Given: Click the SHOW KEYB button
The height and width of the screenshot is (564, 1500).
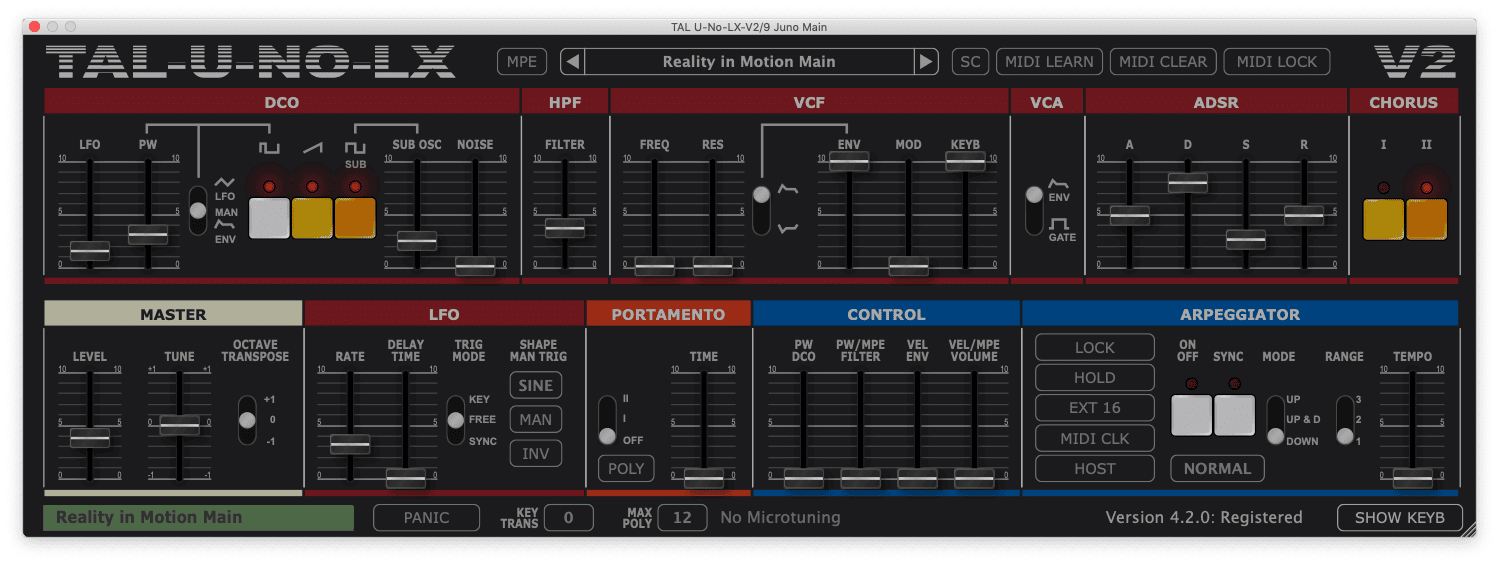Looking at the screenshot, I should coord(1399,518).
